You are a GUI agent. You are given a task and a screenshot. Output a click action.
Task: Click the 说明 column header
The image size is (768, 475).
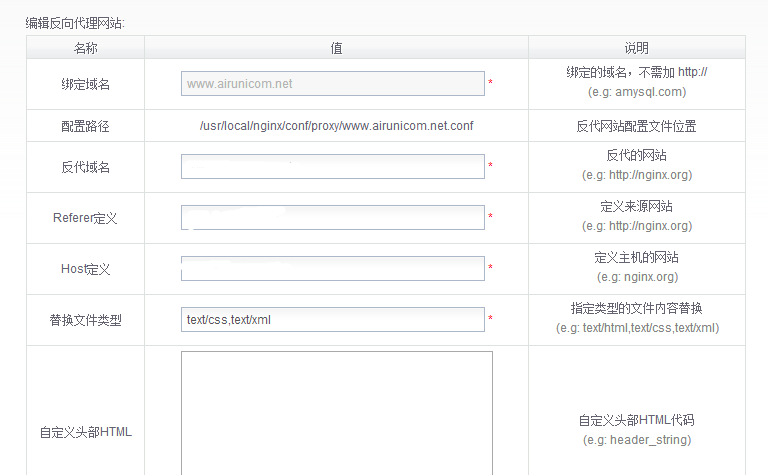click(x=636, y=48)
